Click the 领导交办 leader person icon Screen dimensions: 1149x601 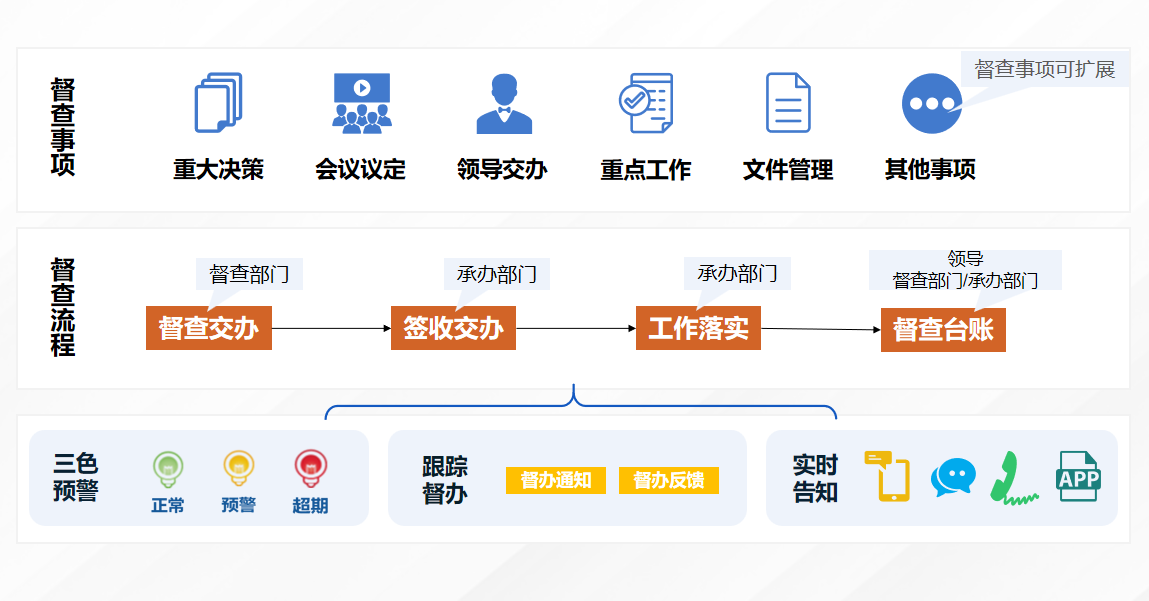coord(504,104)
